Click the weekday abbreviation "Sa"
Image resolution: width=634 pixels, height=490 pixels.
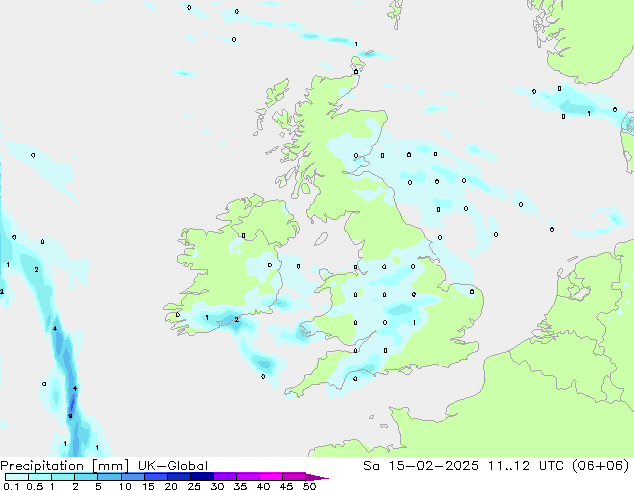click(371, 466)
